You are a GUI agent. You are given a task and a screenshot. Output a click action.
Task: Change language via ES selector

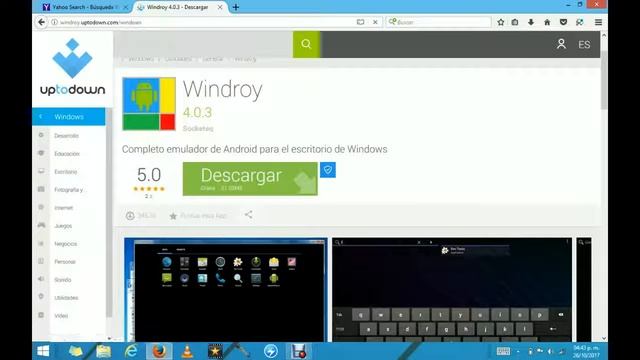tap(584, 44)
